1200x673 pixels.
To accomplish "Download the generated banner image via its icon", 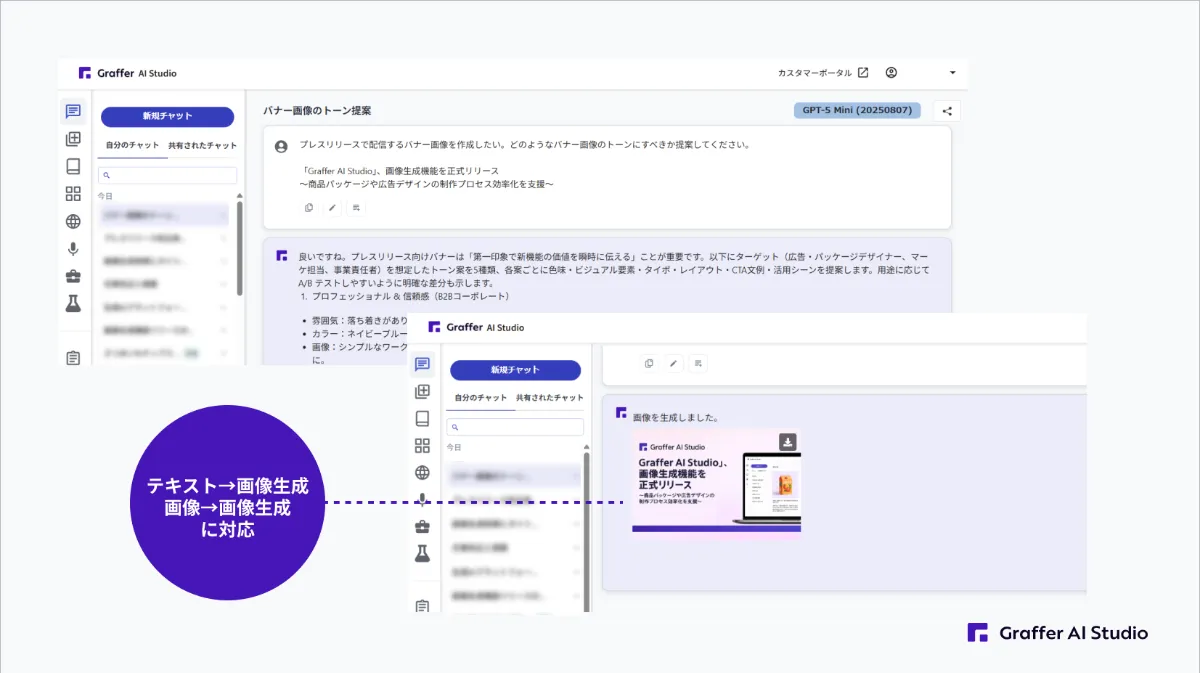I will [788, 442].
